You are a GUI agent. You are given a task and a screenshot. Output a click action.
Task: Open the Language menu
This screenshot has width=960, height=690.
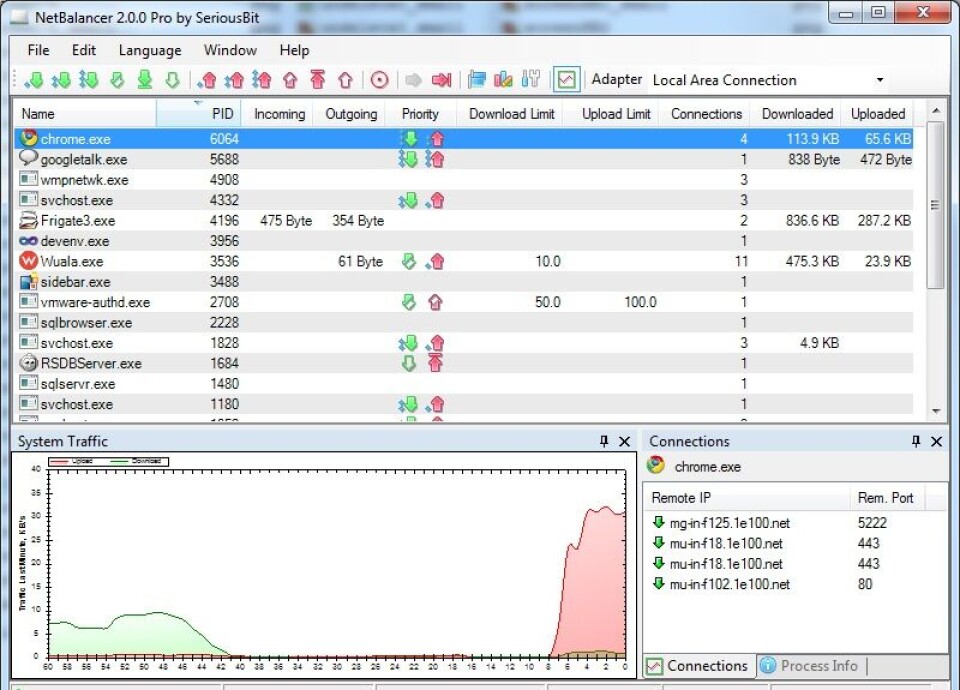pyautogui.click(x=150, y=50)
